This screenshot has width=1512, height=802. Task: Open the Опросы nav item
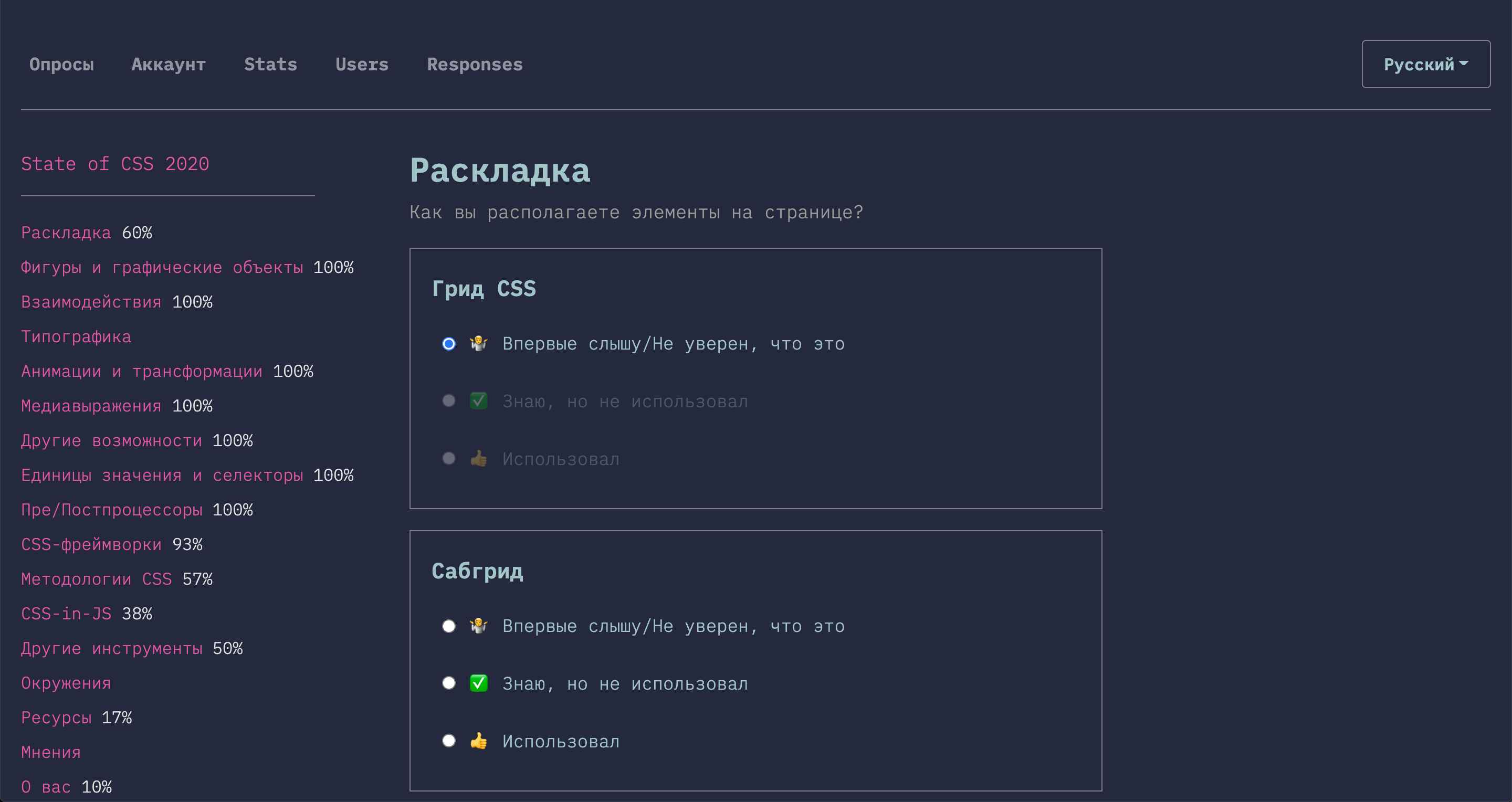pyautogui.click(x=61, y=64)
